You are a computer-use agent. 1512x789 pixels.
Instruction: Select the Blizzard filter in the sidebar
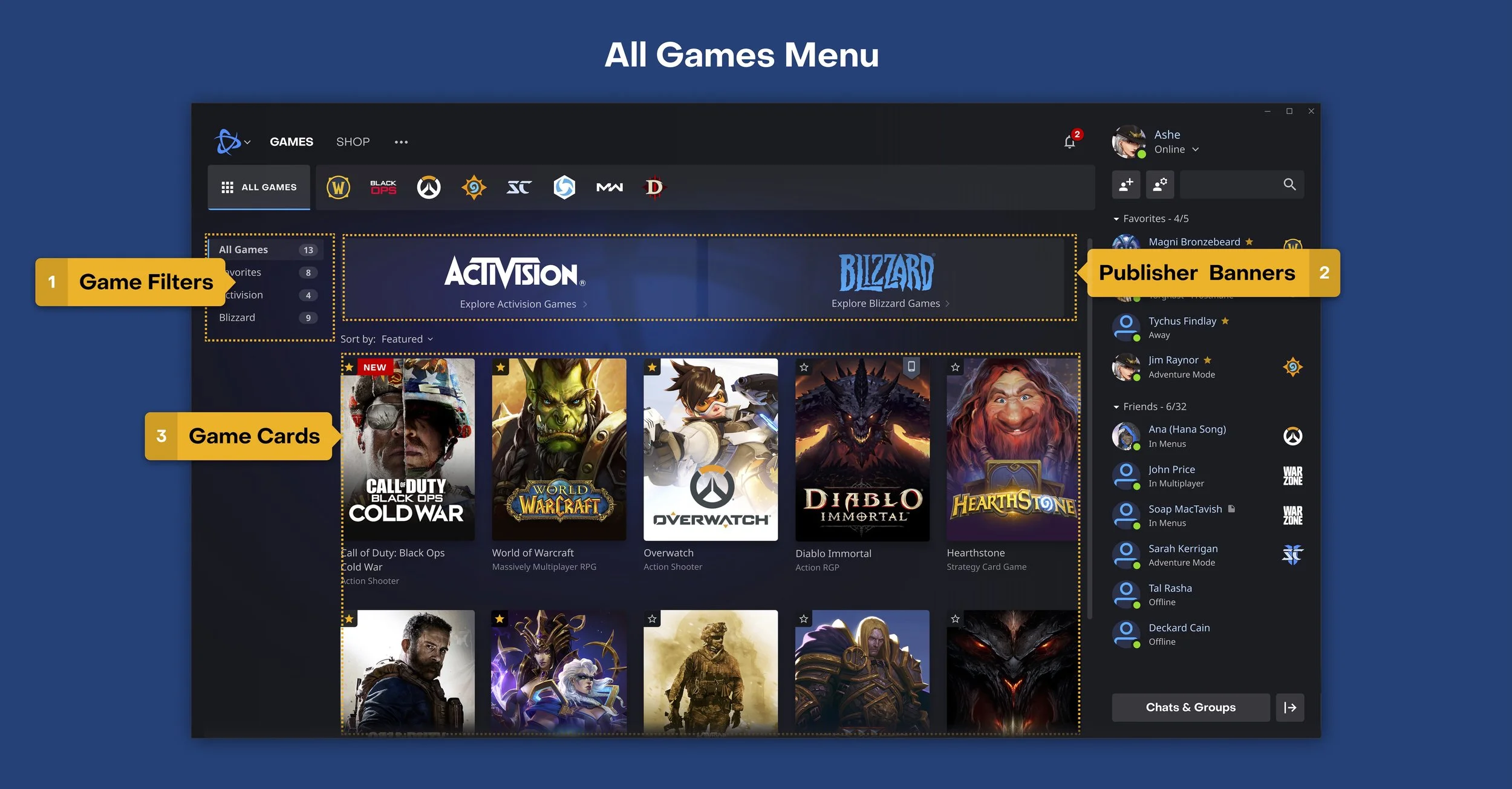[237, 318]
